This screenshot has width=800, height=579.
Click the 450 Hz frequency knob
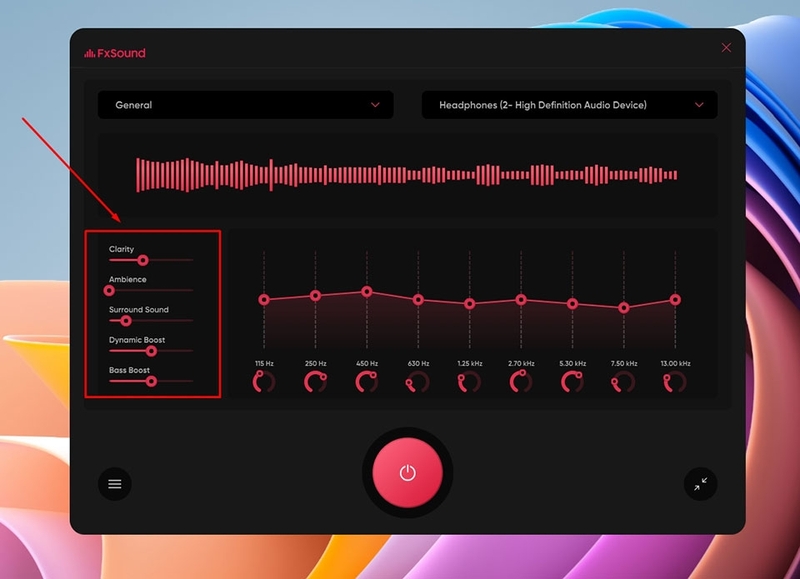click(x=367, y=382)
